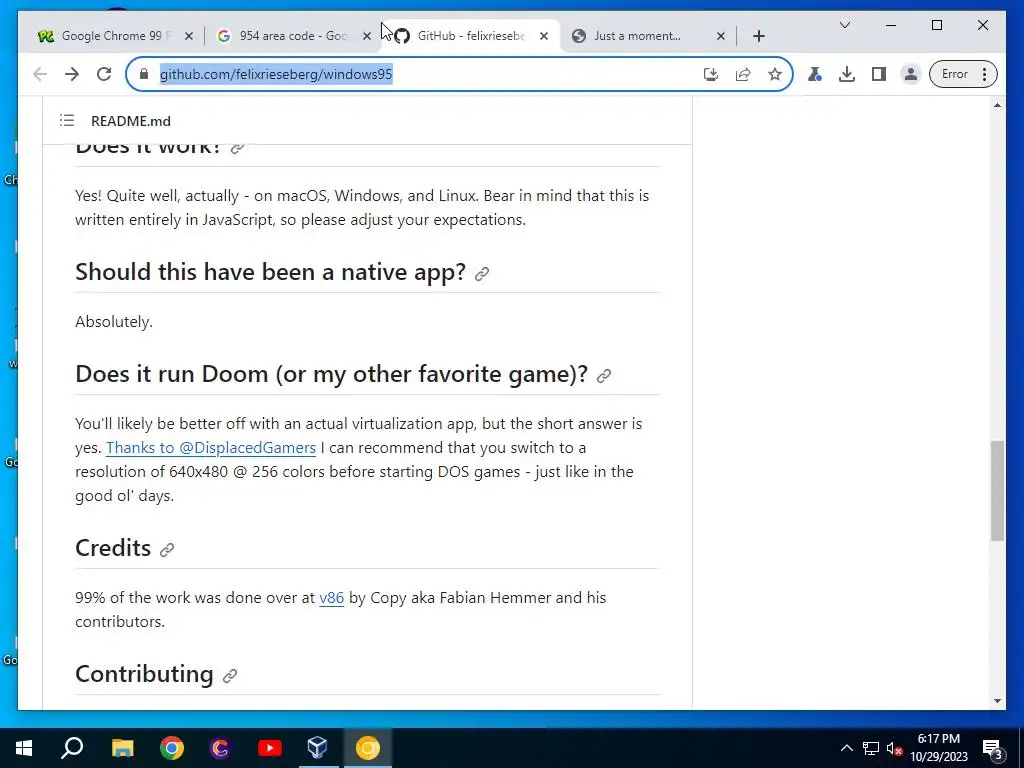Click the vertical scrollbar thumb
1024x768 pixels.
tap(997, 490)
